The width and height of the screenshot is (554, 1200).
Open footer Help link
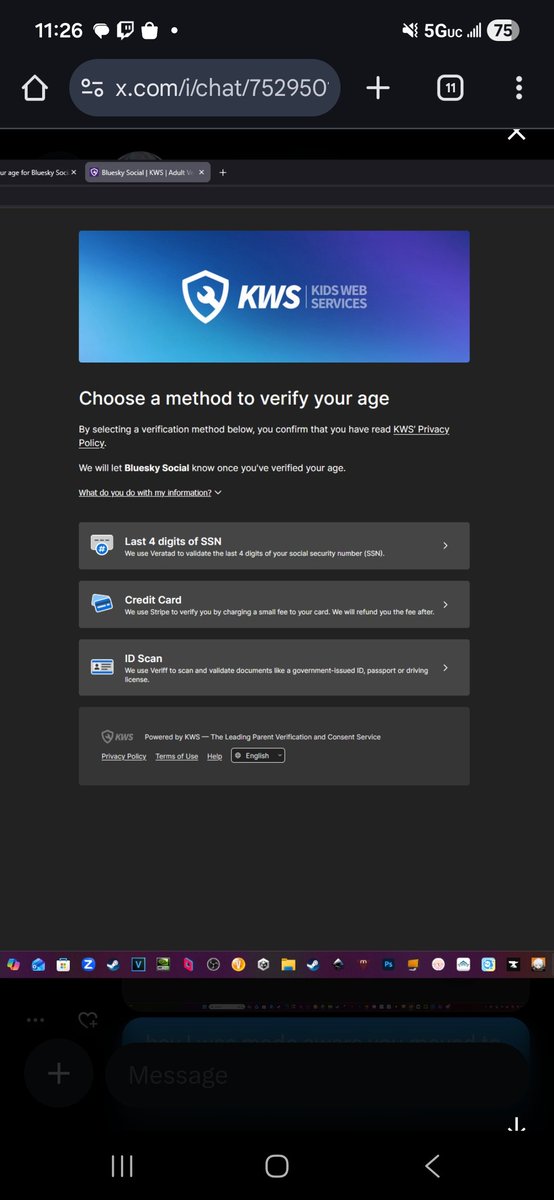click(x=214, y=756)
